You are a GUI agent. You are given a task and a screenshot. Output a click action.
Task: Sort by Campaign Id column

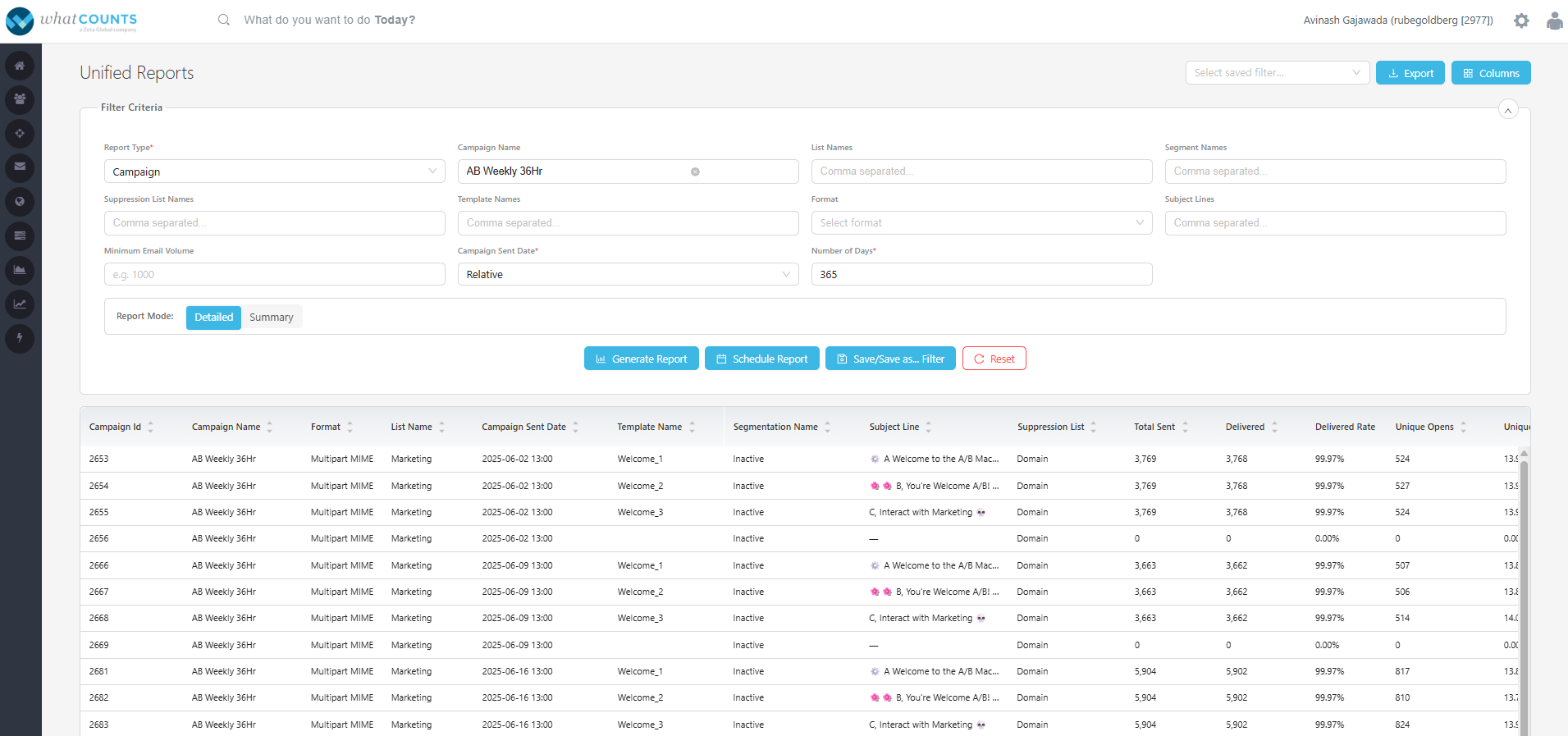tap(150, 427)
